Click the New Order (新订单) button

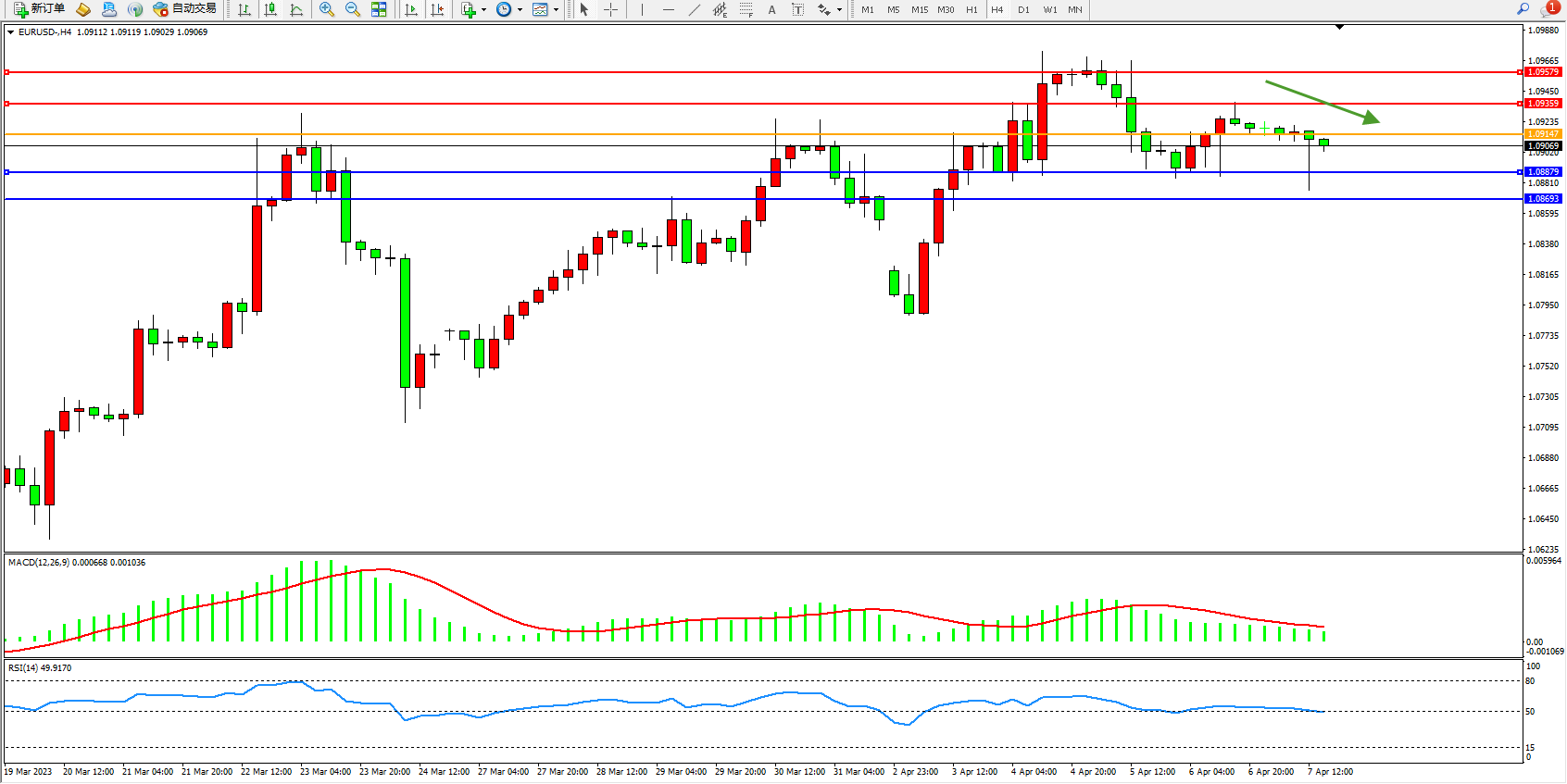39,9
